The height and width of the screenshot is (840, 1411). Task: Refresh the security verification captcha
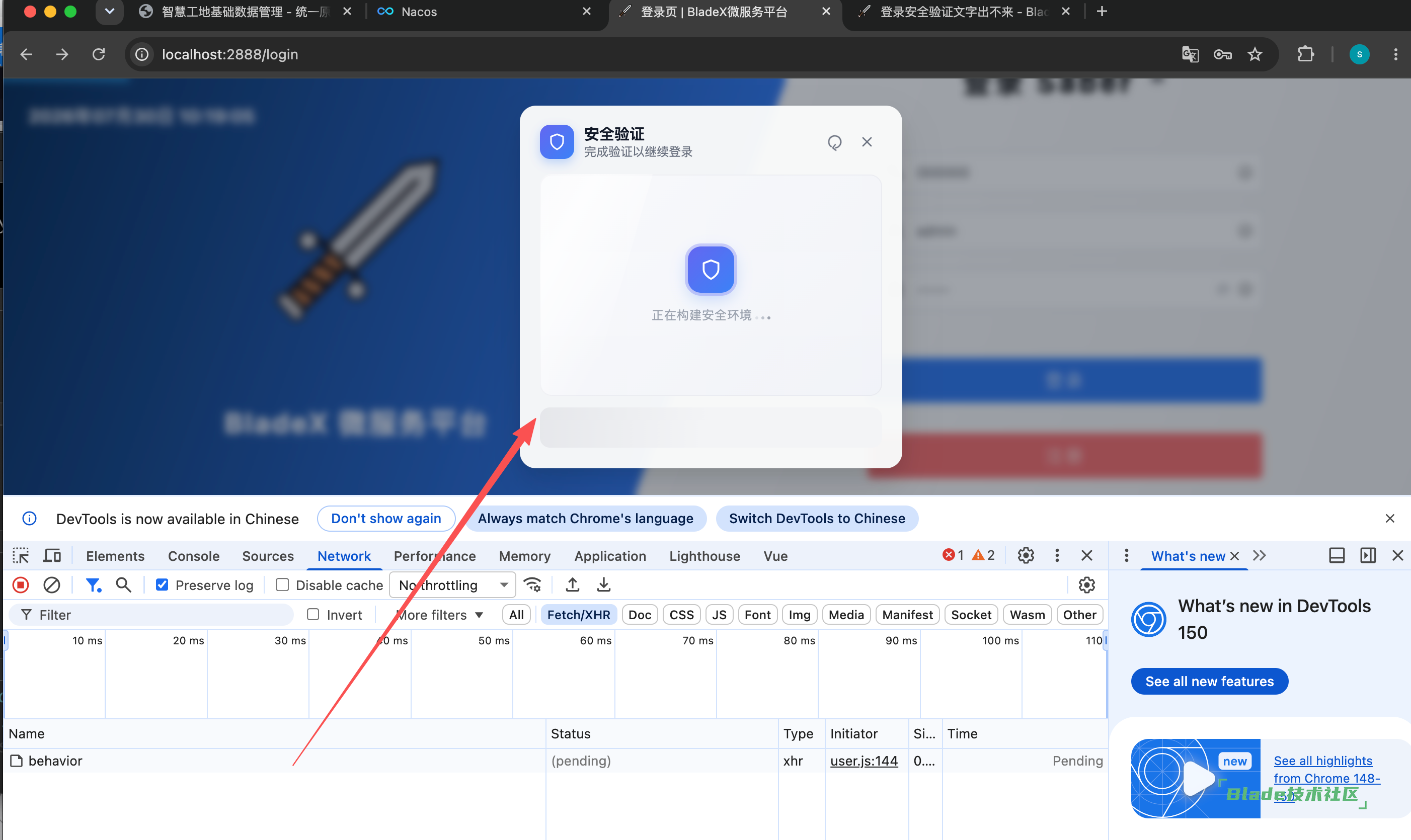coord(835,142)
